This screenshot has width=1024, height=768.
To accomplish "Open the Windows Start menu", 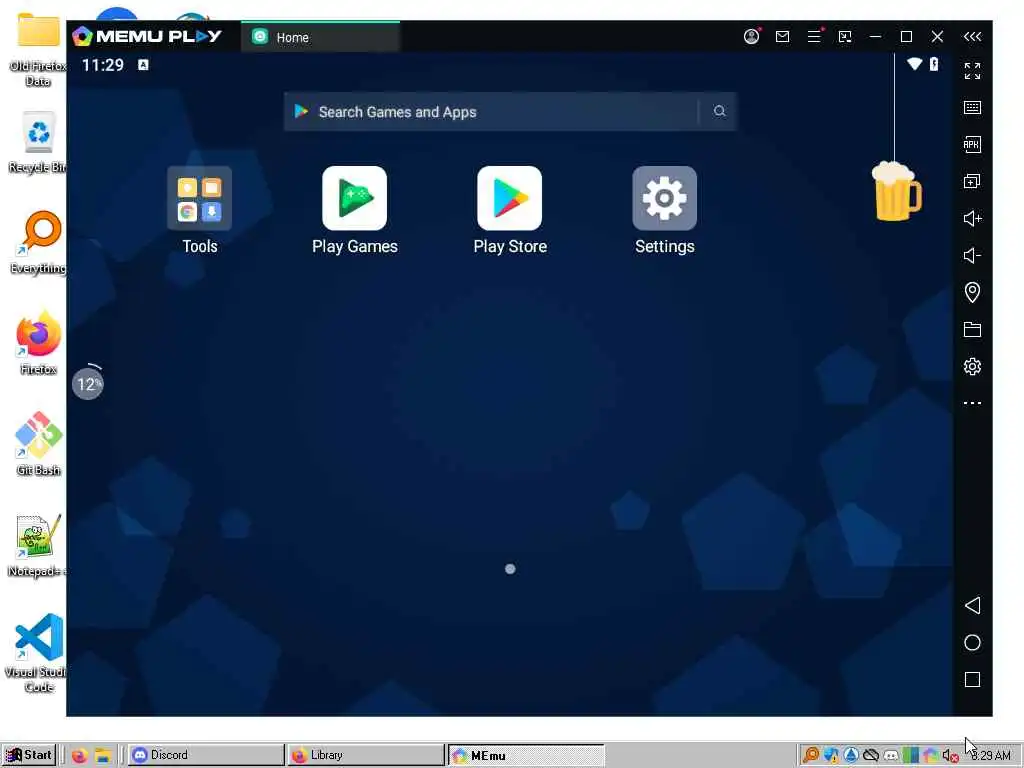I will coord(29,755).
